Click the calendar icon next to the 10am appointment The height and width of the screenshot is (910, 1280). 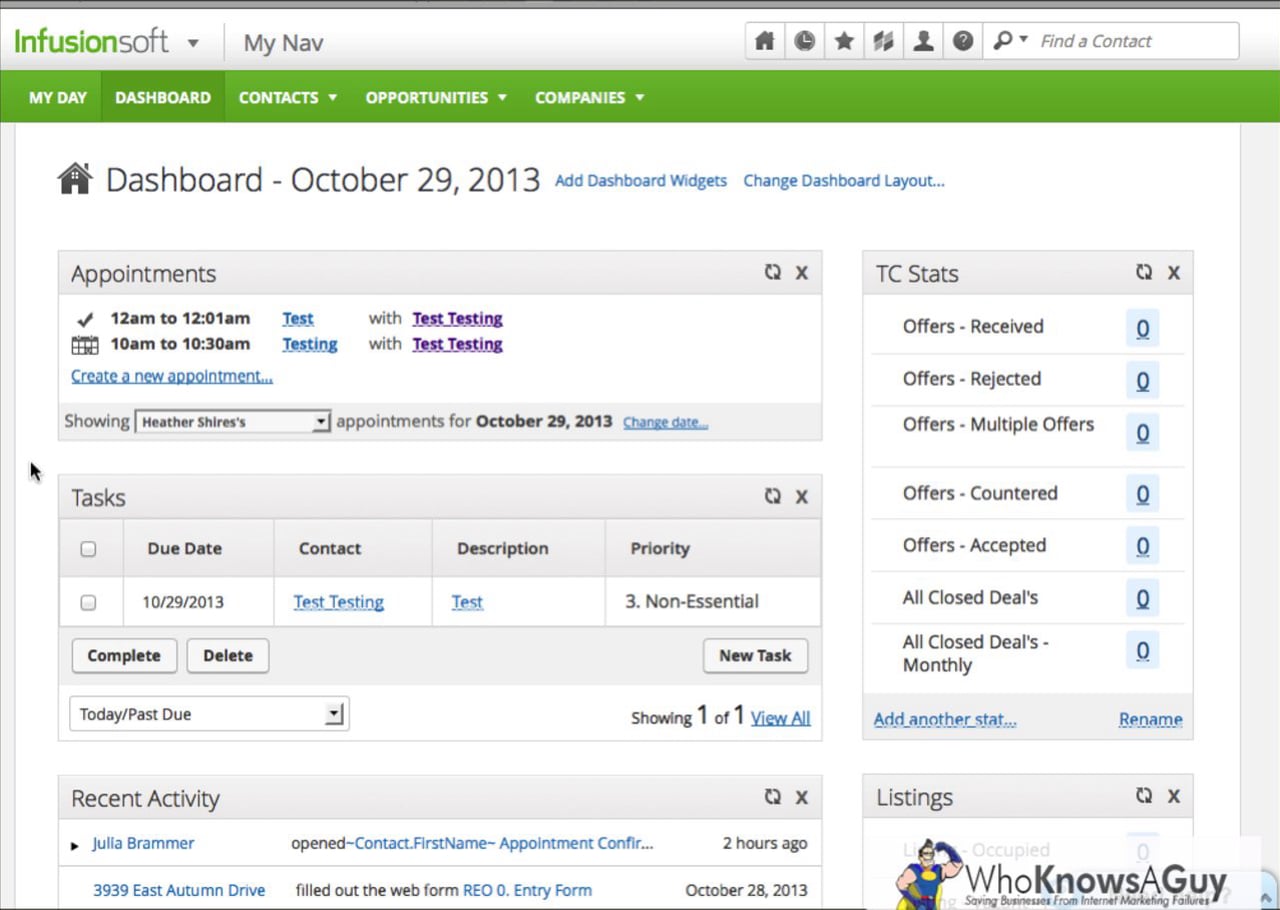click(85, 344)
